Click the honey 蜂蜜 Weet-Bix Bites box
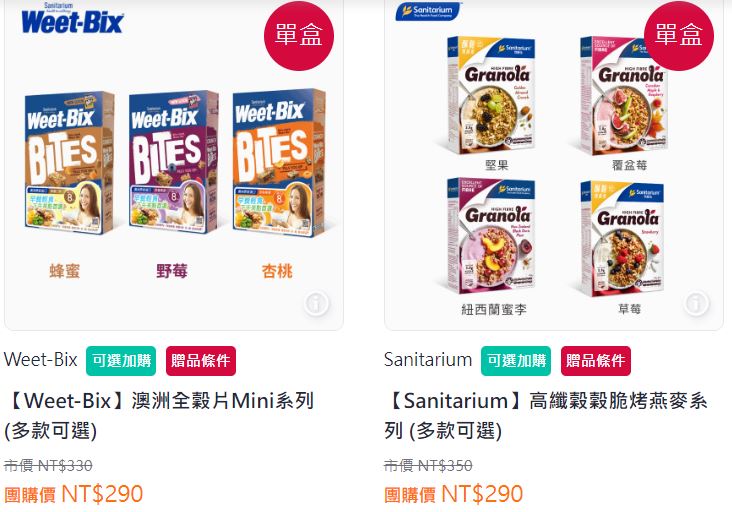This screenshot has height=512, width=732. click(69, 162)
